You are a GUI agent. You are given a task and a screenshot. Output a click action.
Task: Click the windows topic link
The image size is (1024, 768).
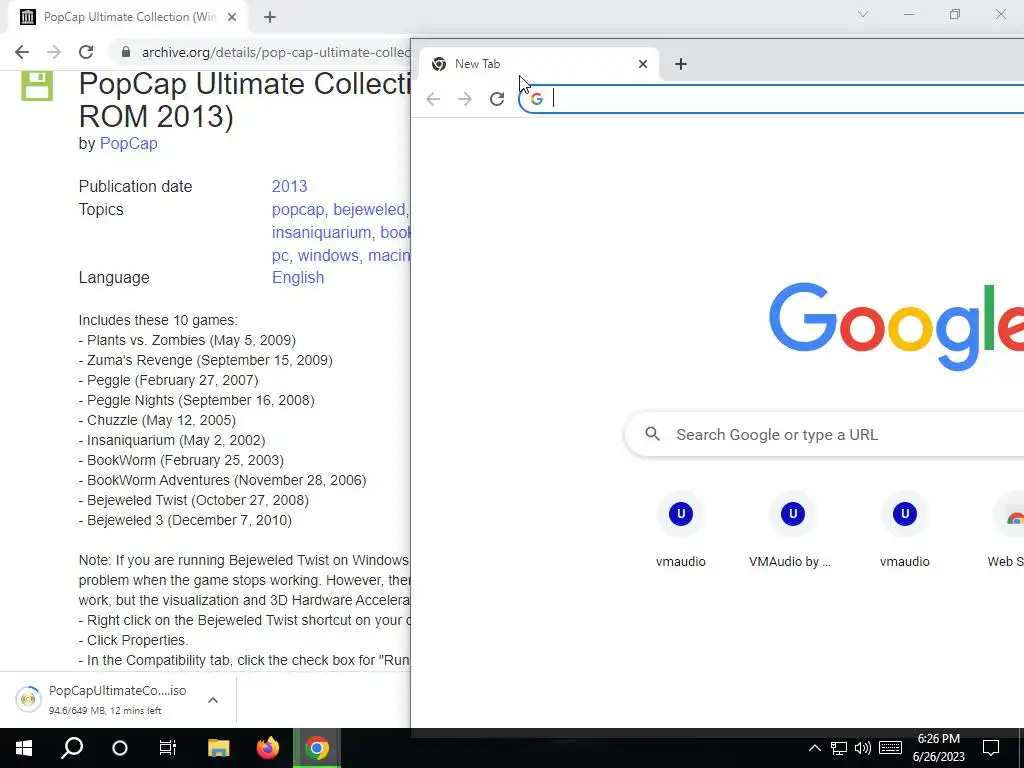328,255
